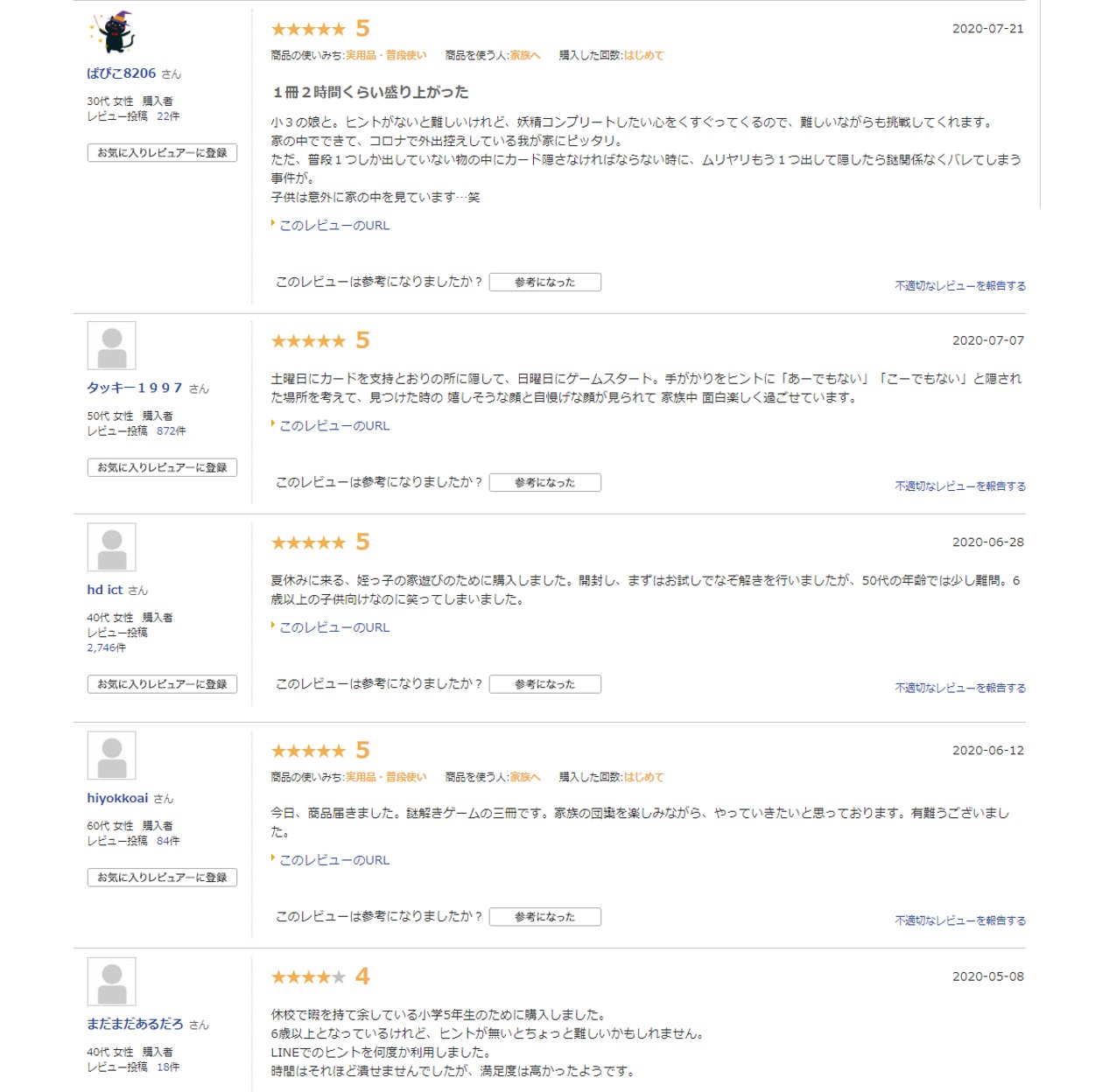Image resolution: width=1109 pixels, height=1092 pixels.
Task: Open このレビューのURL for hd ict review
Action: [x=334, y=627]
